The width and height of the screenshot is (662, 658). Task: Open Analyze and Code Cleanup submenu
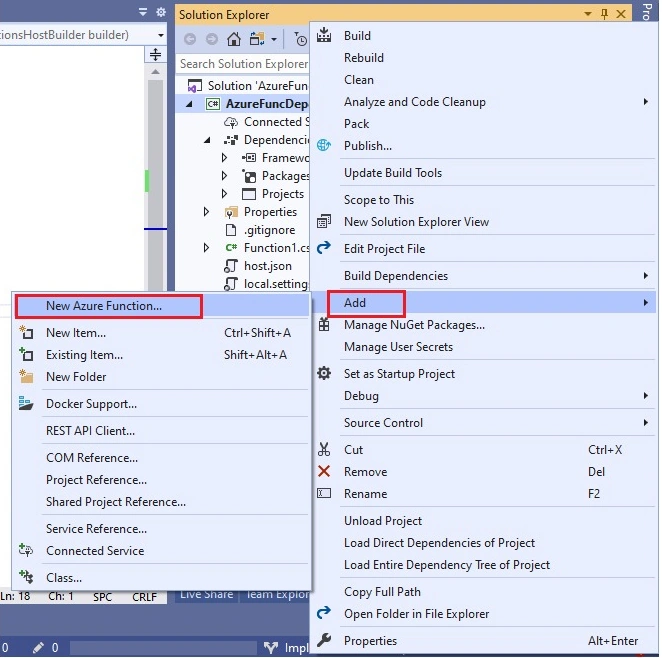click(483, 102)
